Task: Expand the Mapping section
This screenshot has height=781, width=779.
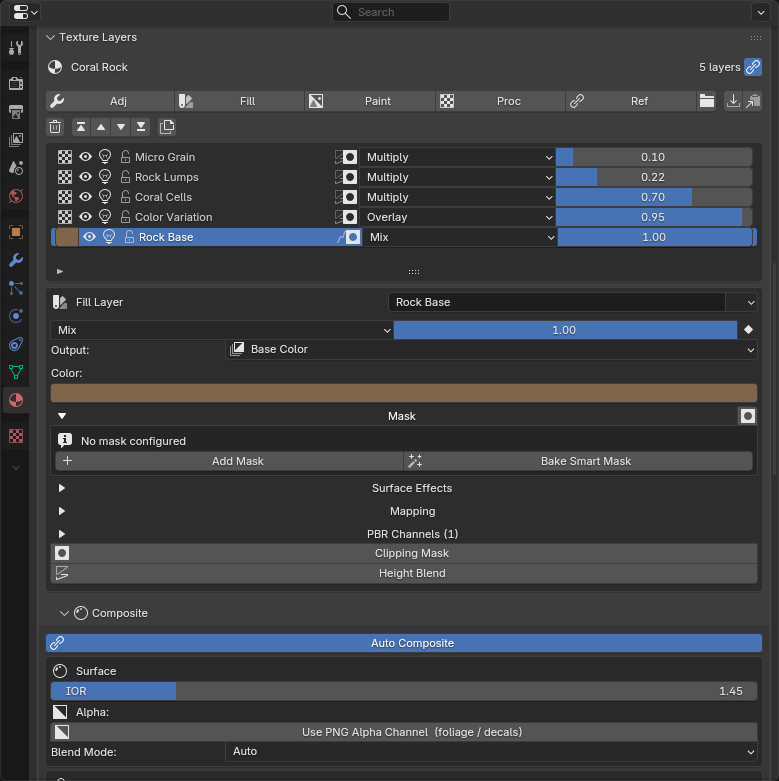Action: click(x=62, y=511)
